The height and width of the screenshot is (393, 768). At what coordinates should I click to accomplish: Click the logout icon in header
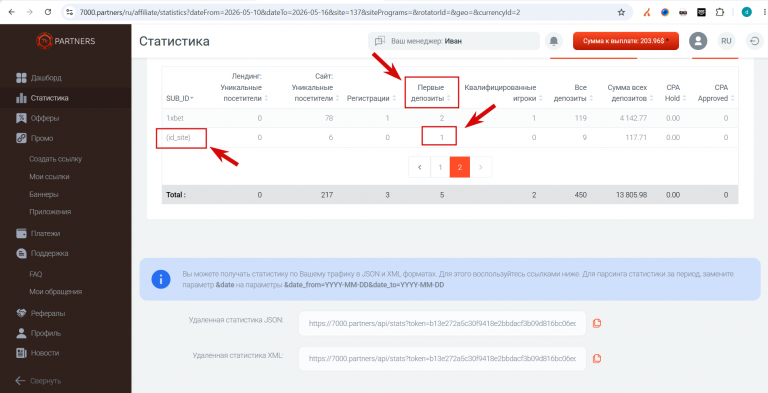[754, 41]
